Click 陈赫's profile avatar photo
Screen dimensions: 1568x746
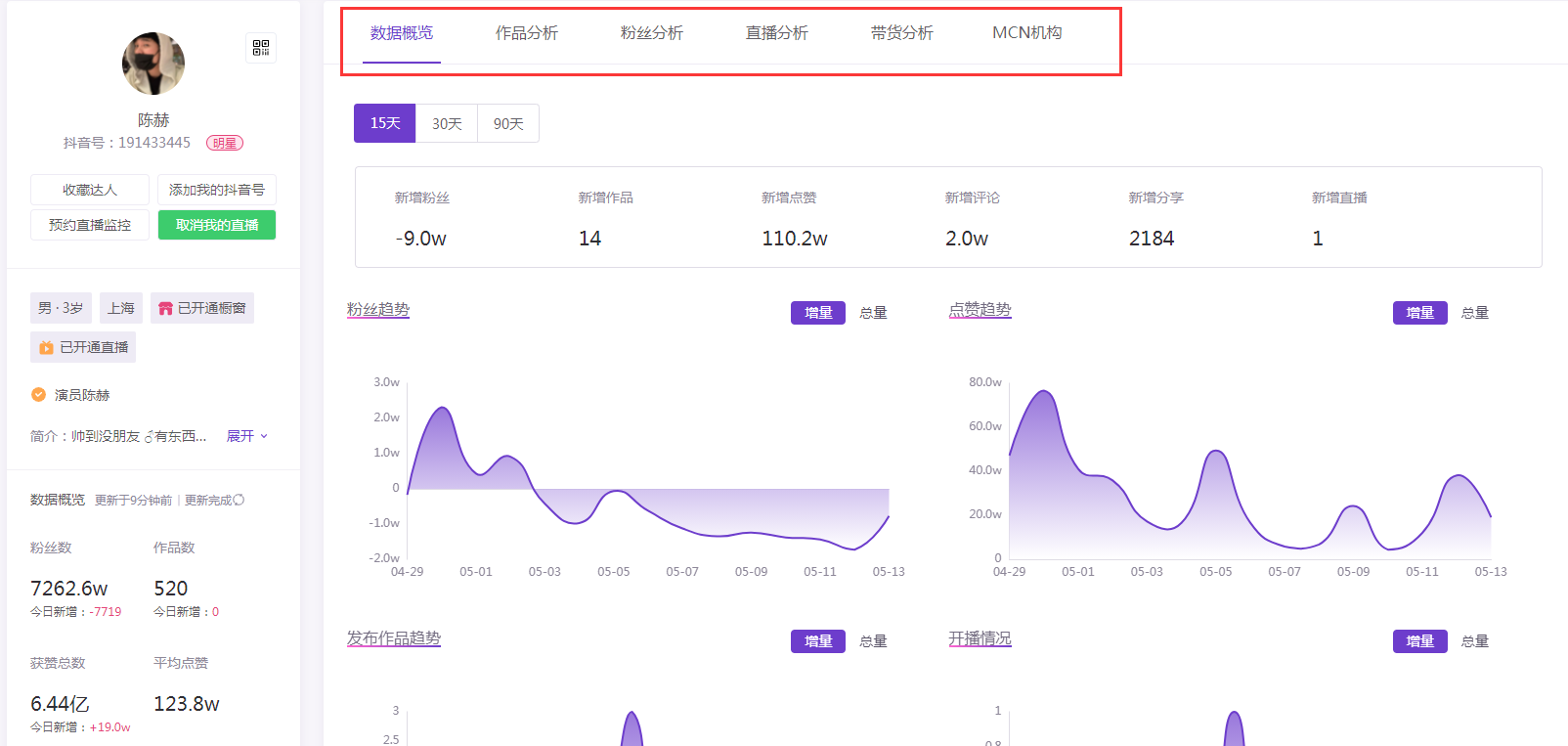pos(153,64)
